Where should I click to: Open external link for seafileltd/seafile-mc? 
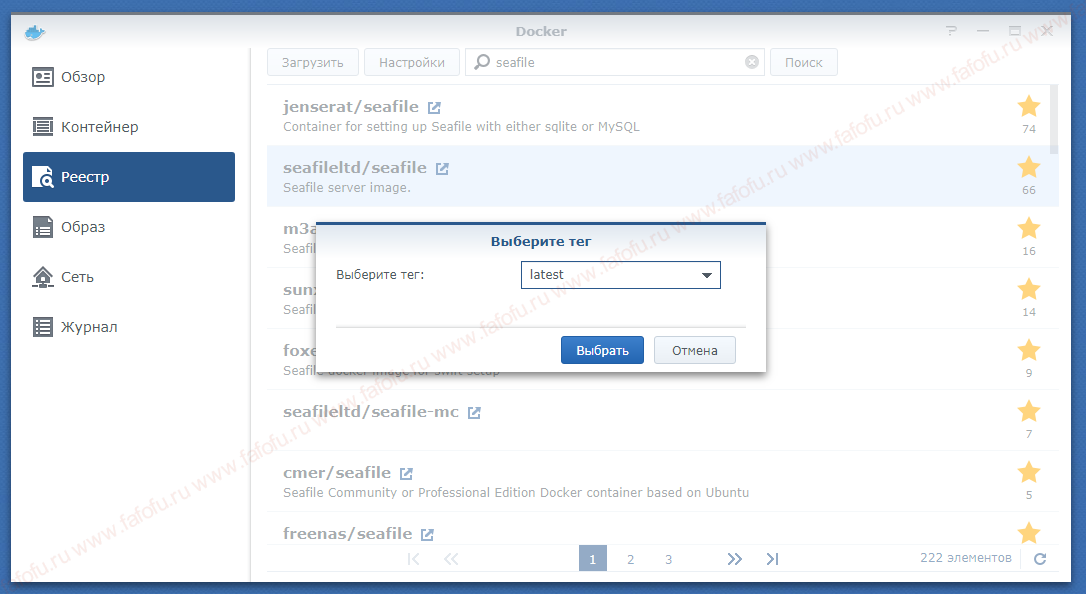tap(474, 413)
